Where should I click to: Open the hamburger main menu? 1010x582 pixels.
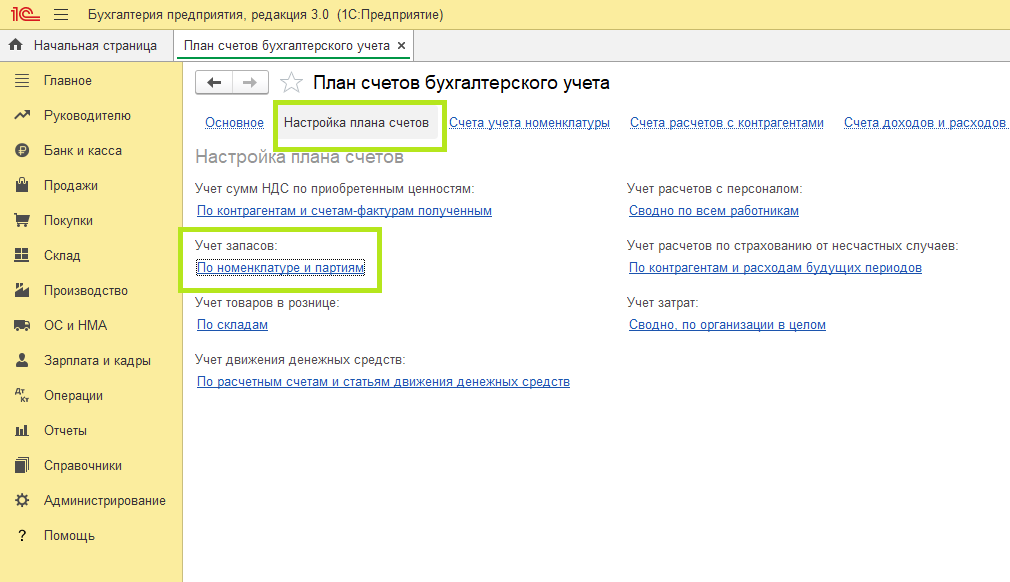point(61,14)
